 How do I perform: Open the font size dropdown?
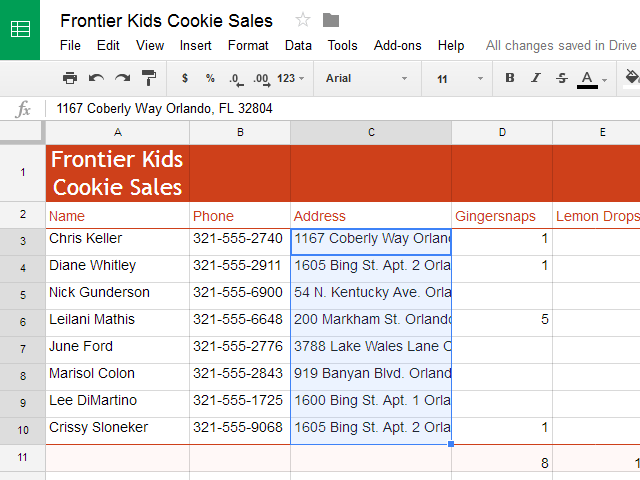459,78
